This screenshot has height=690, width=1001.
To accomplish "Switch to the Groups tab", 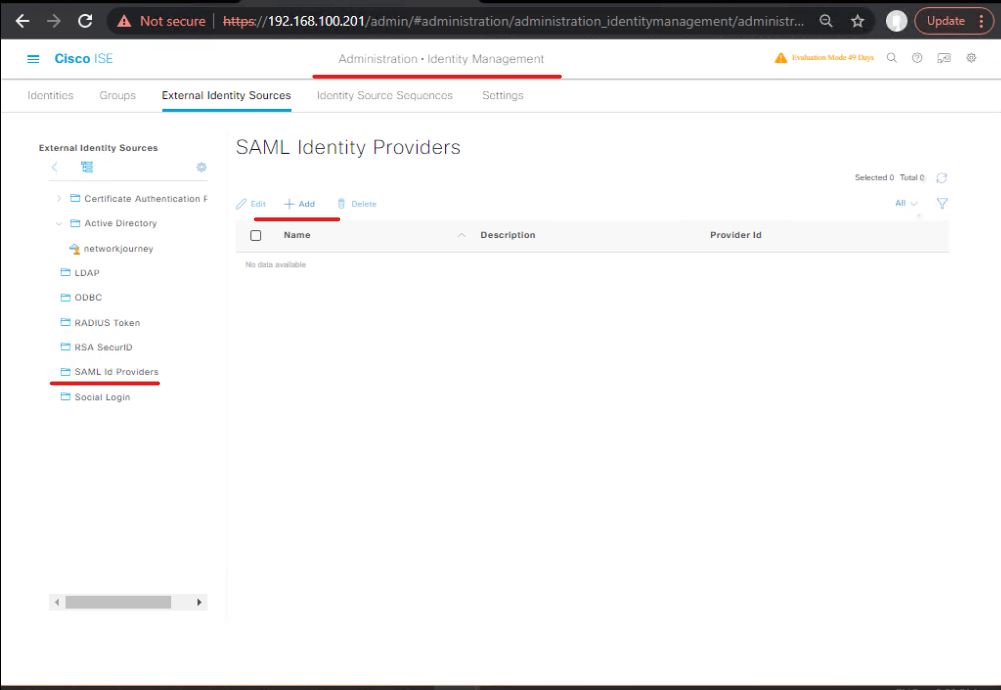I will coord(117,95).
